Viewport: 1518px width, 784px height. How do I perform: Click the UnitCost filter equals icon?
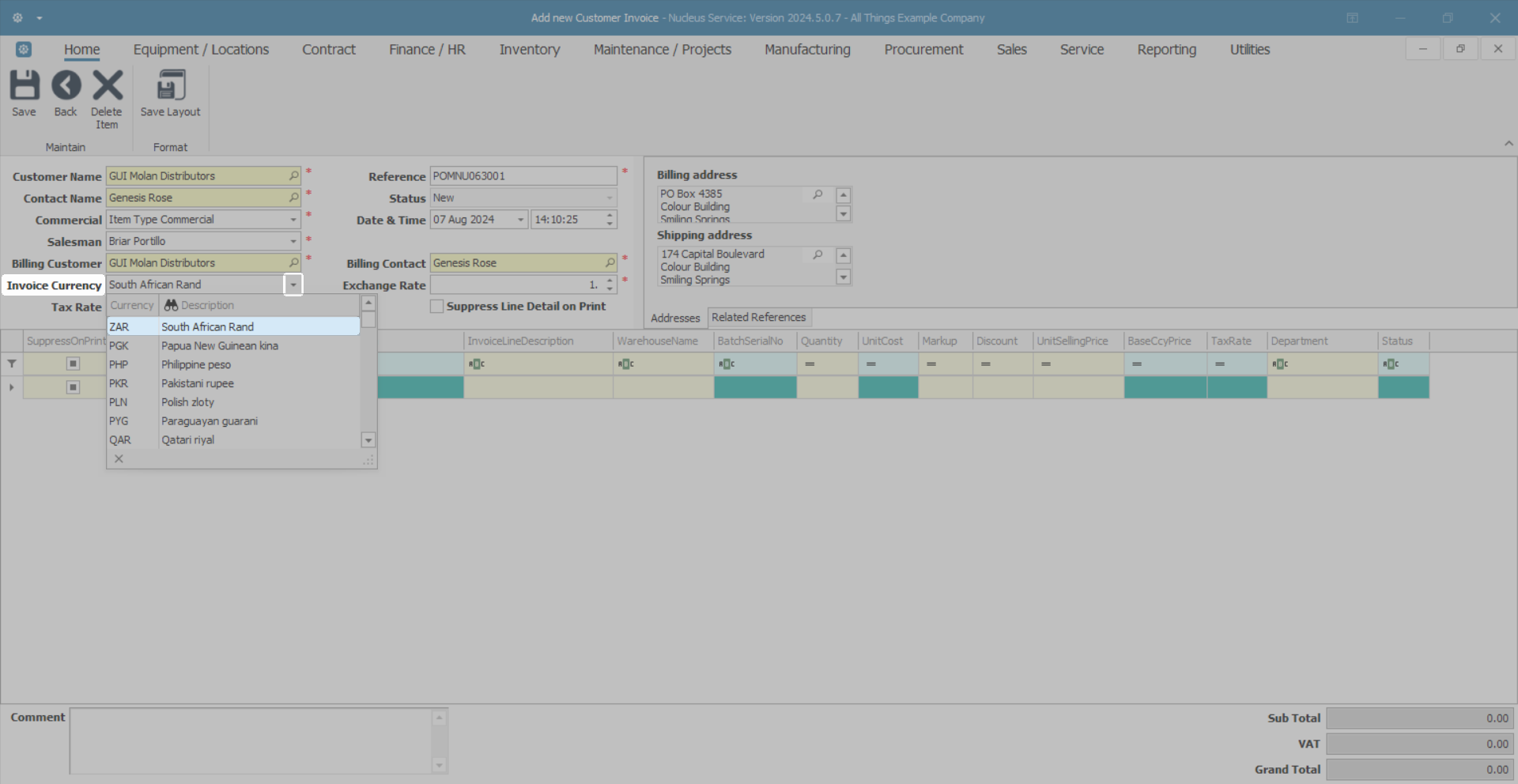pos(870,364)
